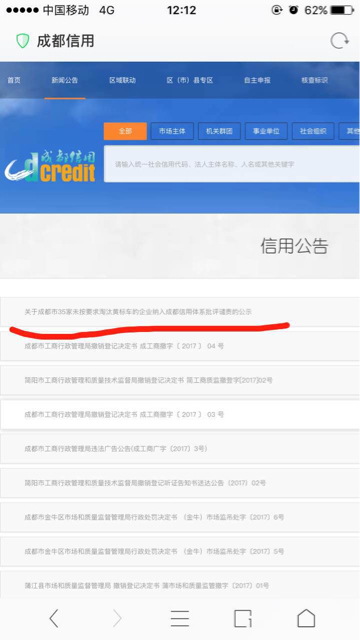Screen dimensions: 360x640
Task: Open the 区域联动 navigation tab
Action: click(122, 80)
